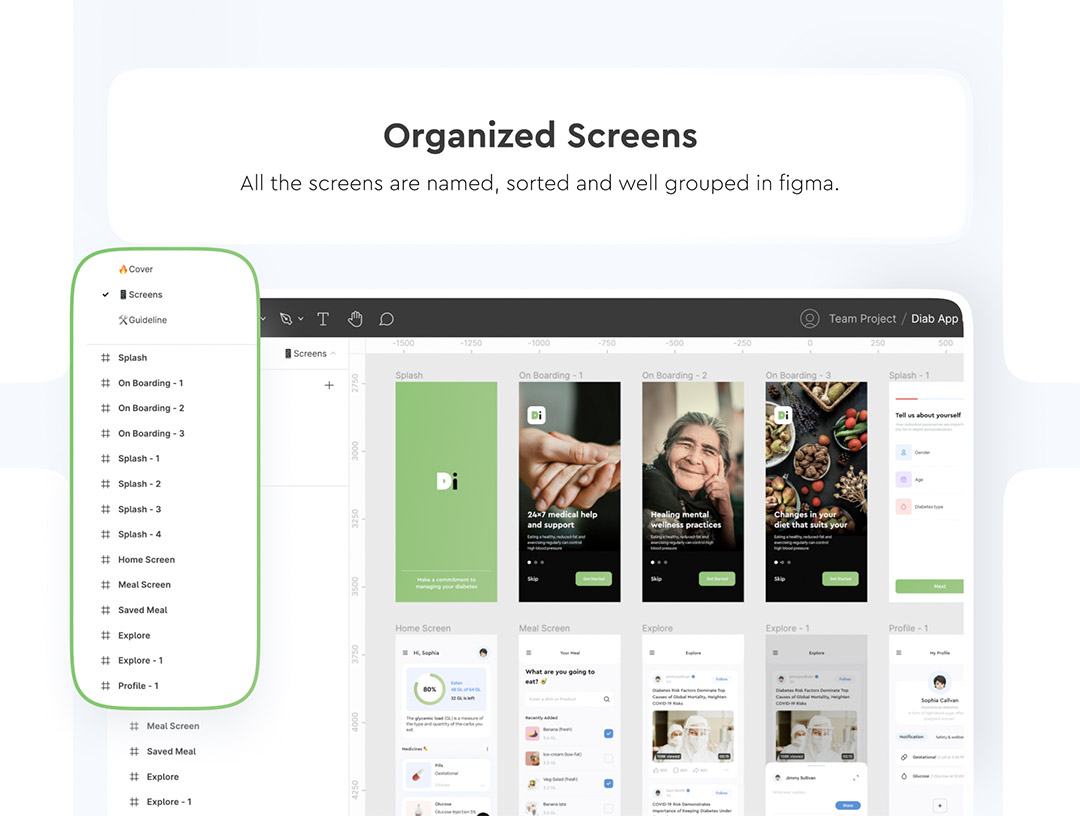Open the Comment tool

tap(386, 319)
